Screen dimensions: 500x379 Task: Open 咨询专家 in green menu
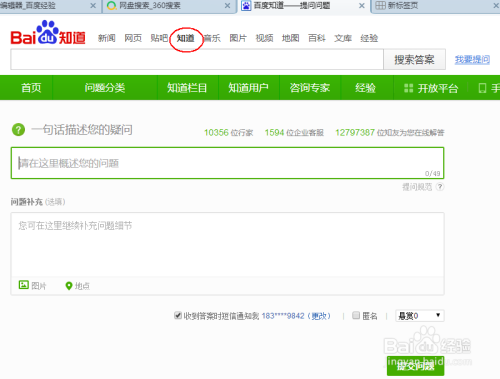pyautogui.click(x=310, y=88)
